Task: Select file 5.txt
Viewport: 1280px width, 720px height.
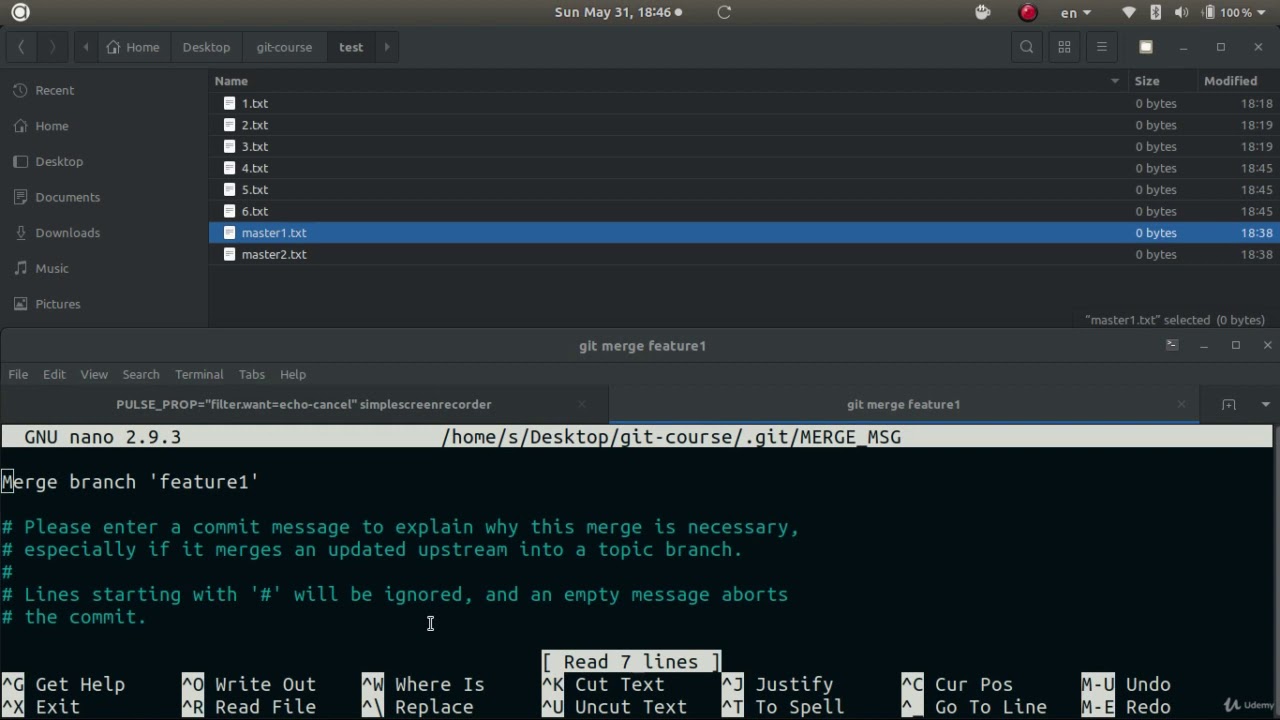Action: click(x=744, y=189)
